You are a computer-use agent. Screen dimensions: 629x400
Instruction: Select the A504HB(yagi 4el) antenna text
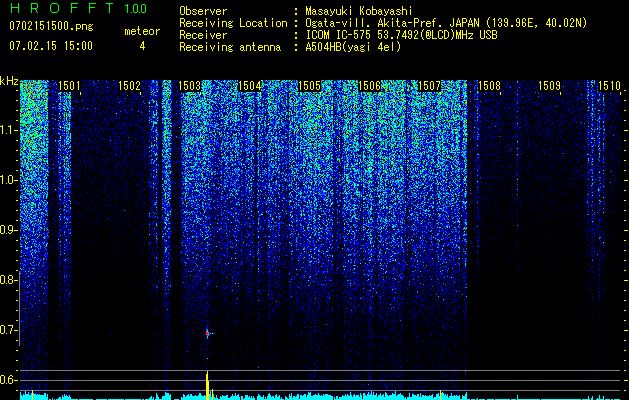click(x=353, y=47)
